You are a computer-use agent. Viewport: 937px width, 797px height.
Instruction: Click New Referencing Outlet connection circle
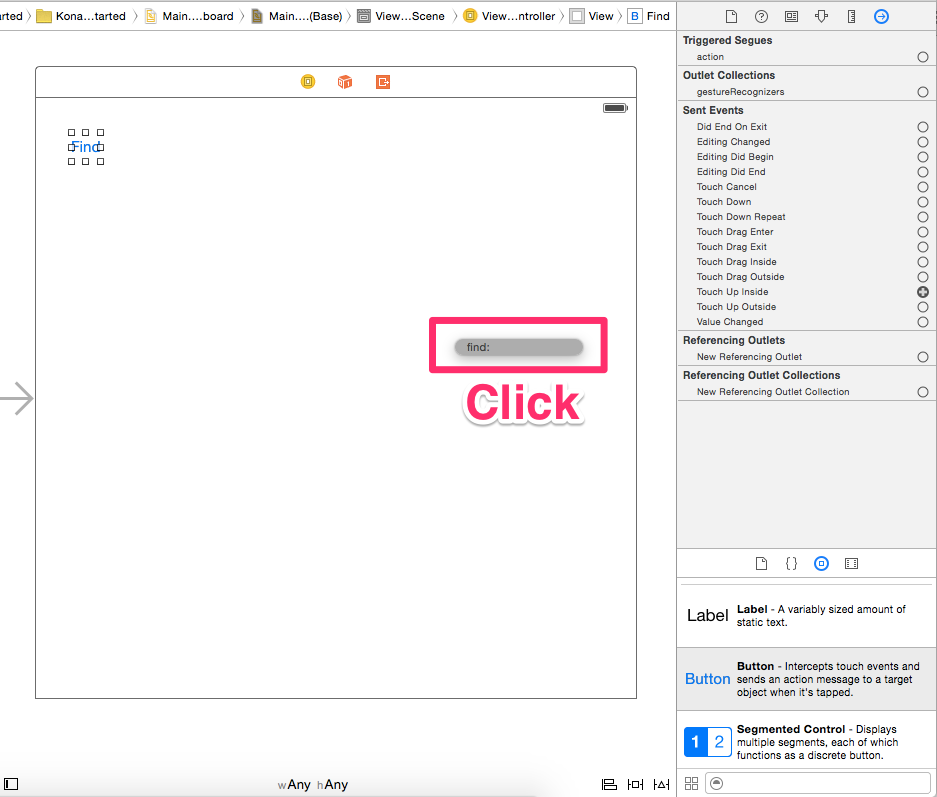[923, 357]
